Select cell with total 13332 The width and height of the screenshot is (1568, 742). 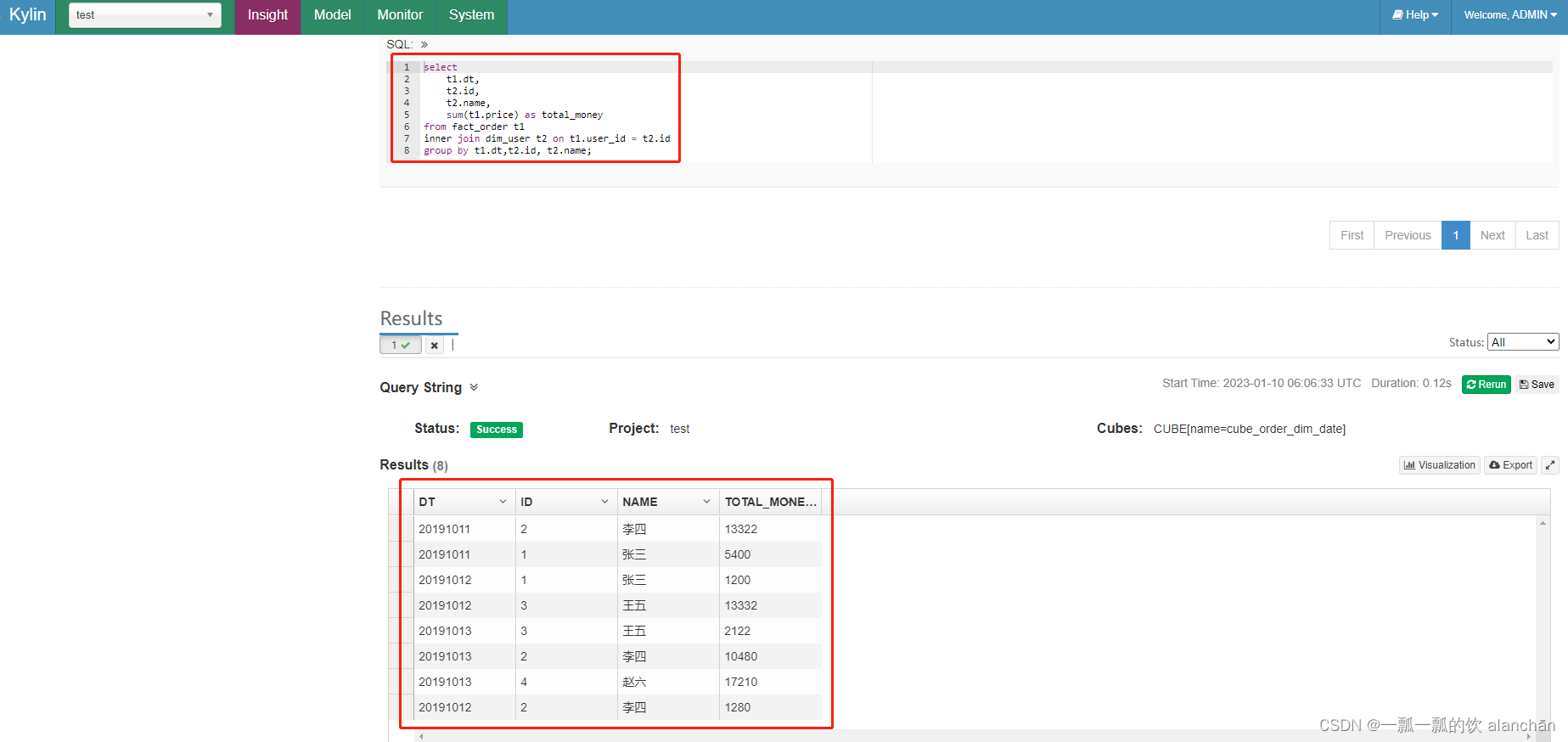[x=770, y=605]
